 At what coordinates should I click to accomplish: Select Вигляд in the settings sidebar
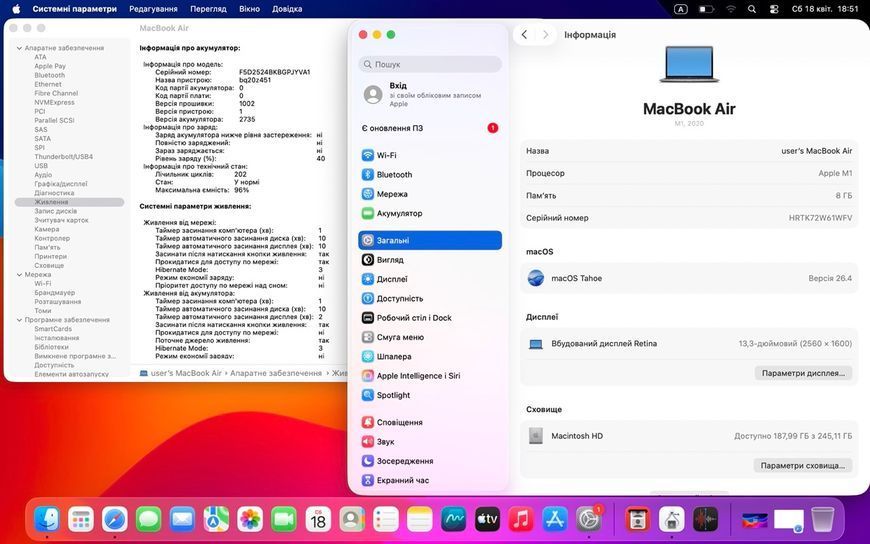pyautogui.click(x=429, y=260)
